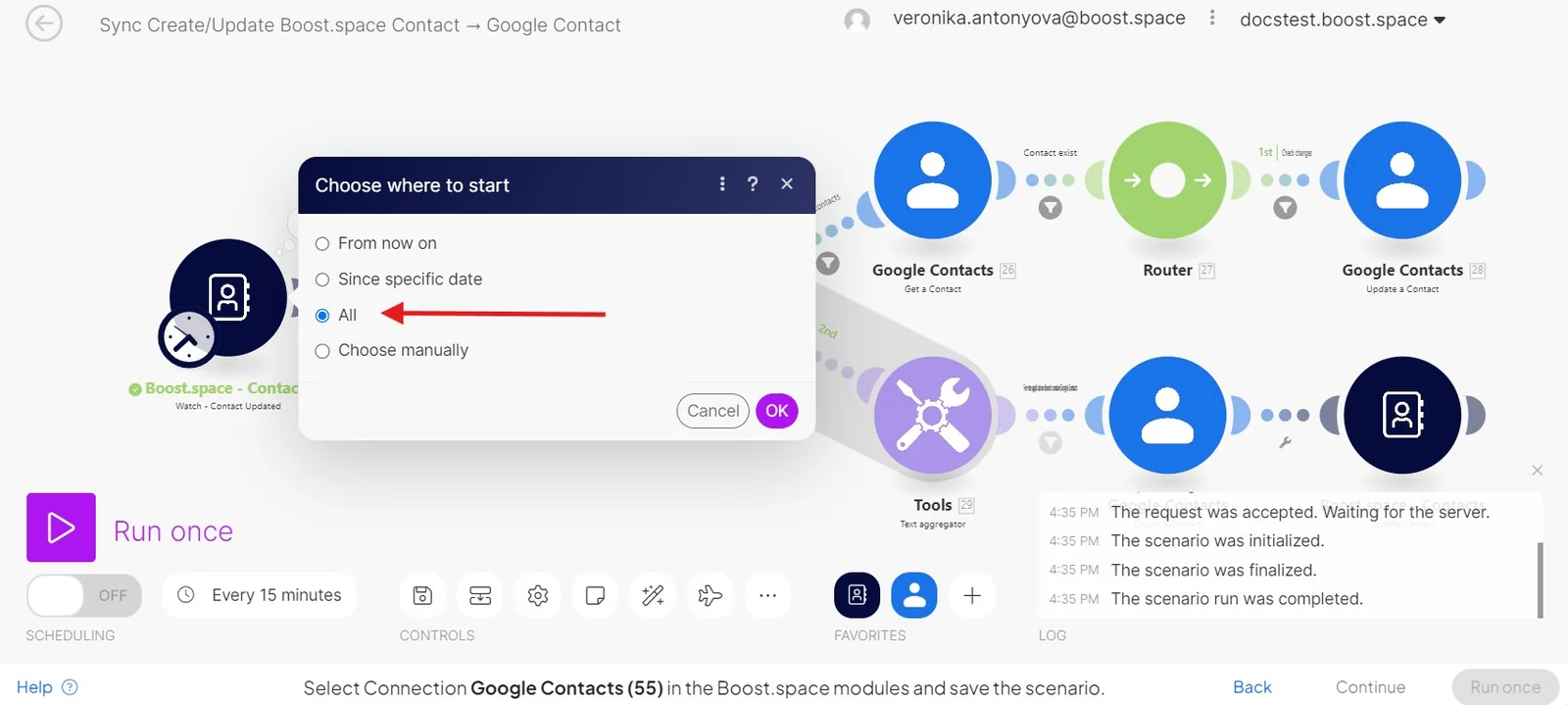Click the Continue link

click(x=1370, y=687)
